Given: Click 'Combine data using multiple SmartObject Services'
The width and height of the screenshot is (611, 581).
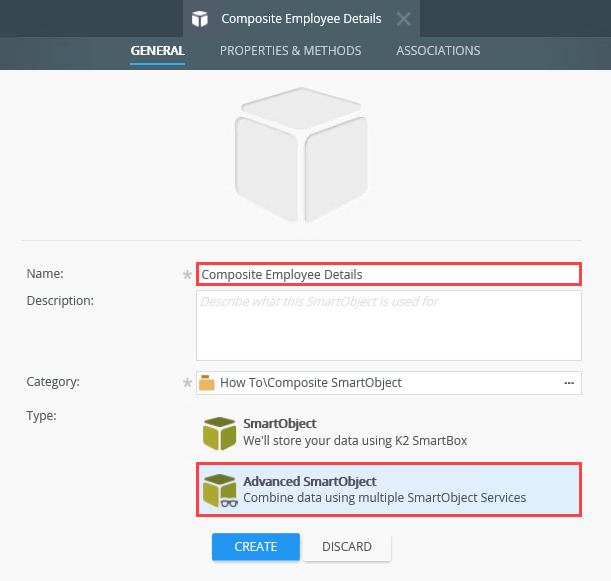Looking at the screenshot, I should pos(385,498).
